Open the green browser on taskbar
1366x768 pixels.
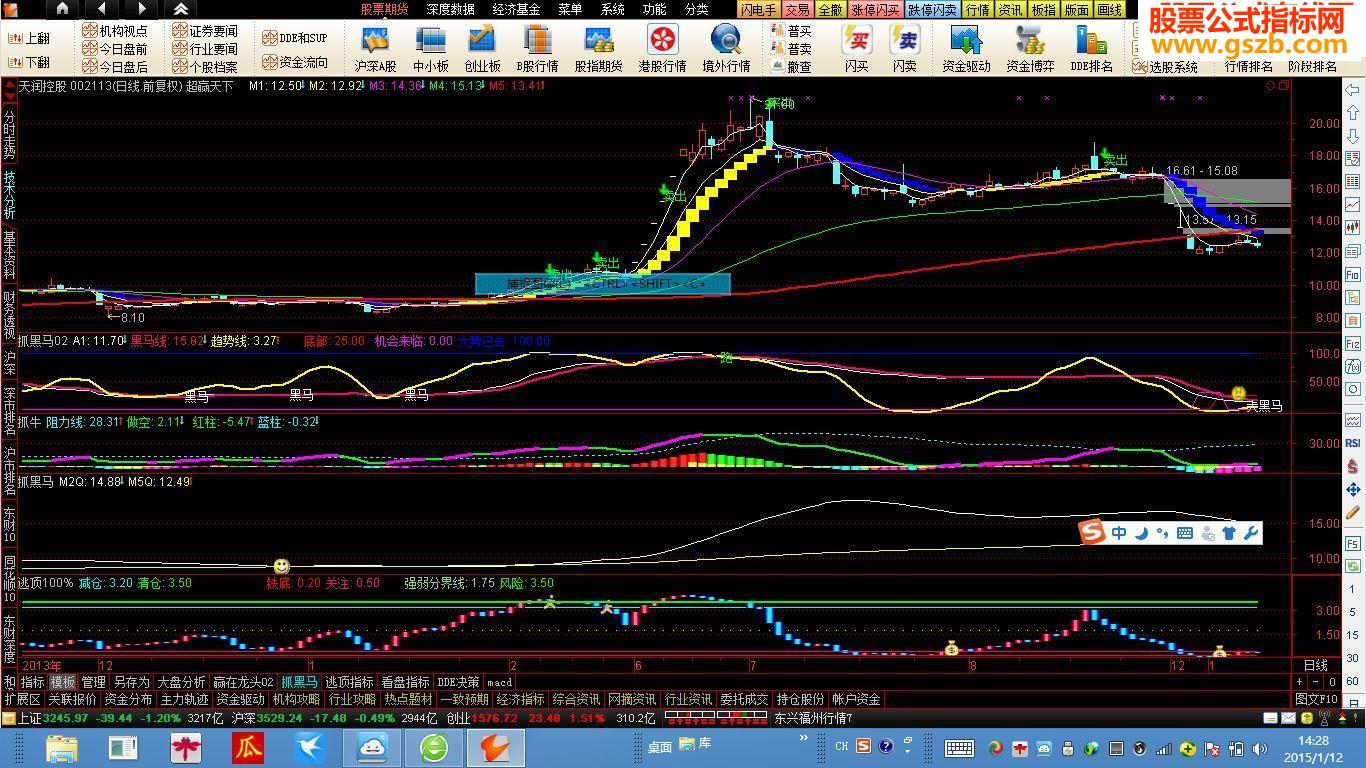433,747
